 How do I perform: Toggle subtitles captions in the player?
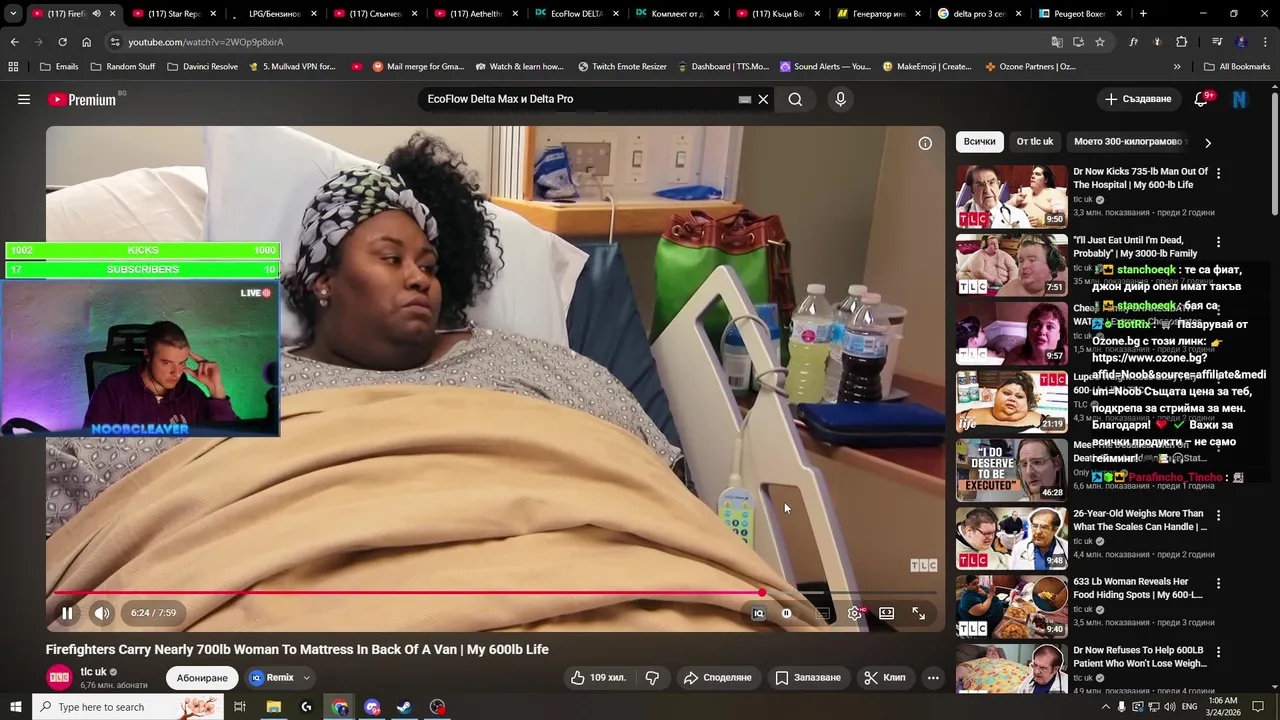[x=822, y=613]
